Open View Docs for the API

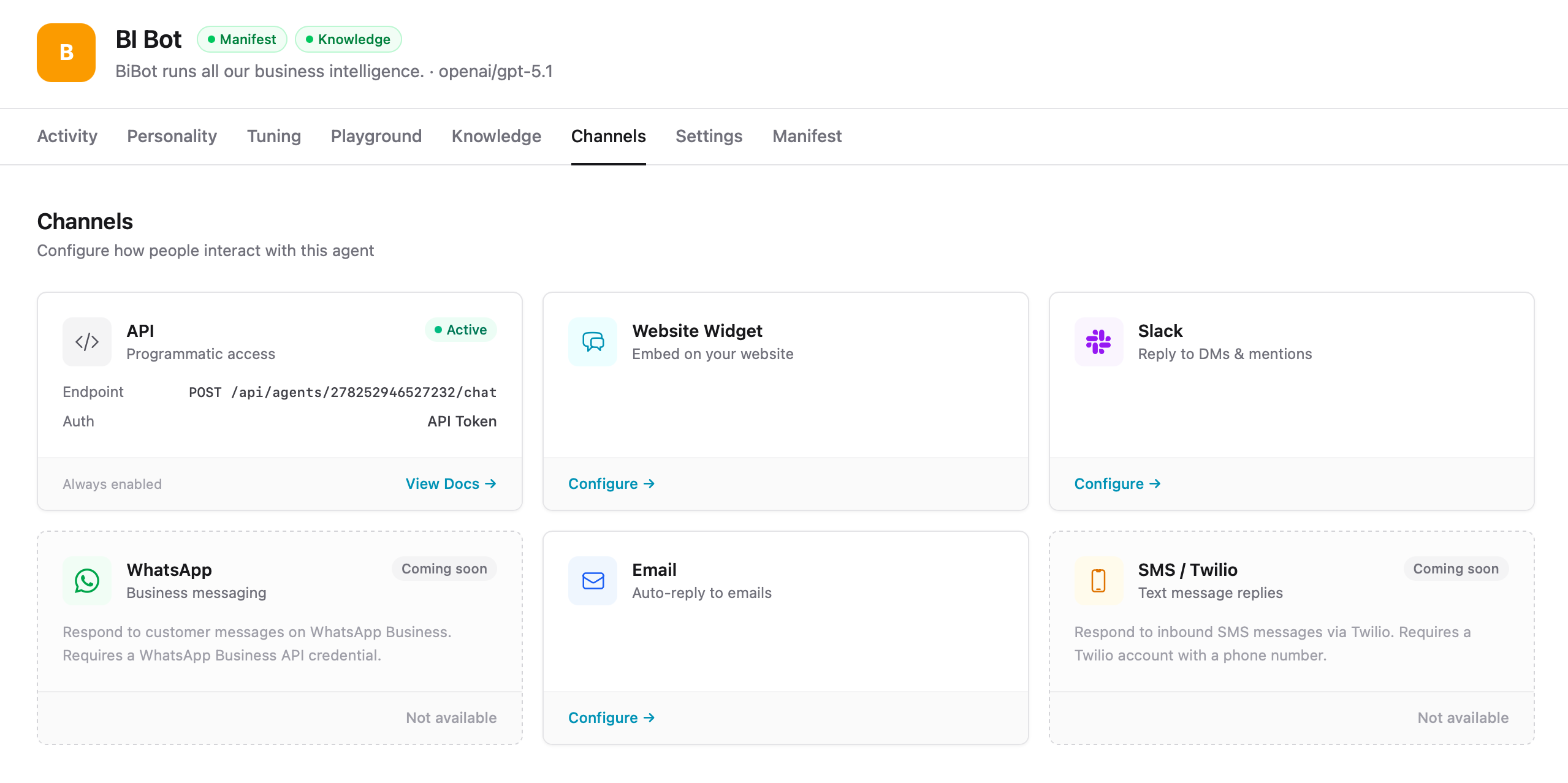tap(451, 483)
